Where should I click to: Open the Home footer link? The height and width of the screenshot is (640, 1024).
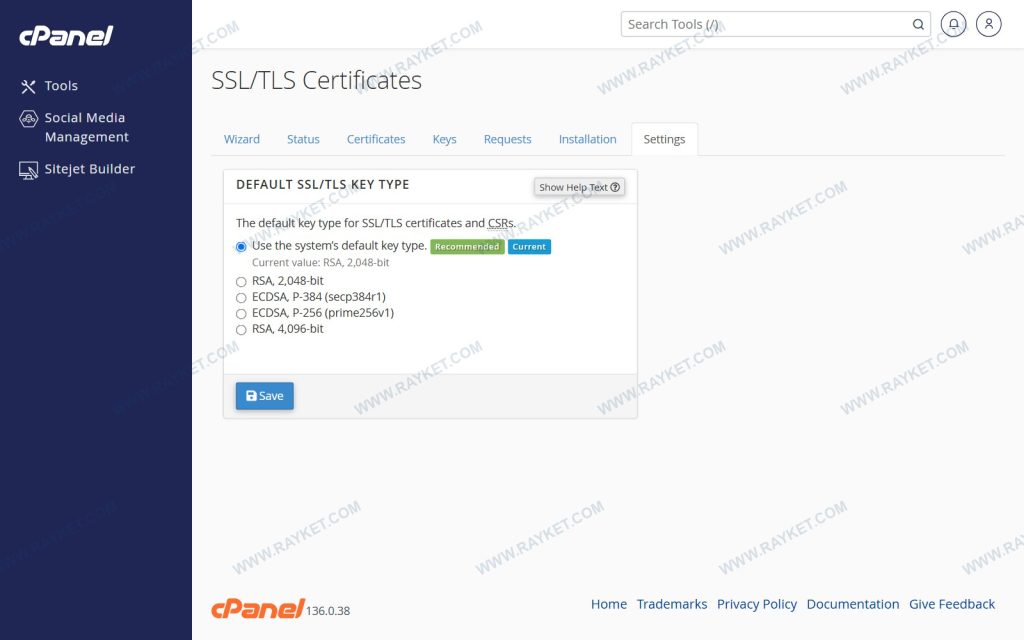tap(609, 604)
